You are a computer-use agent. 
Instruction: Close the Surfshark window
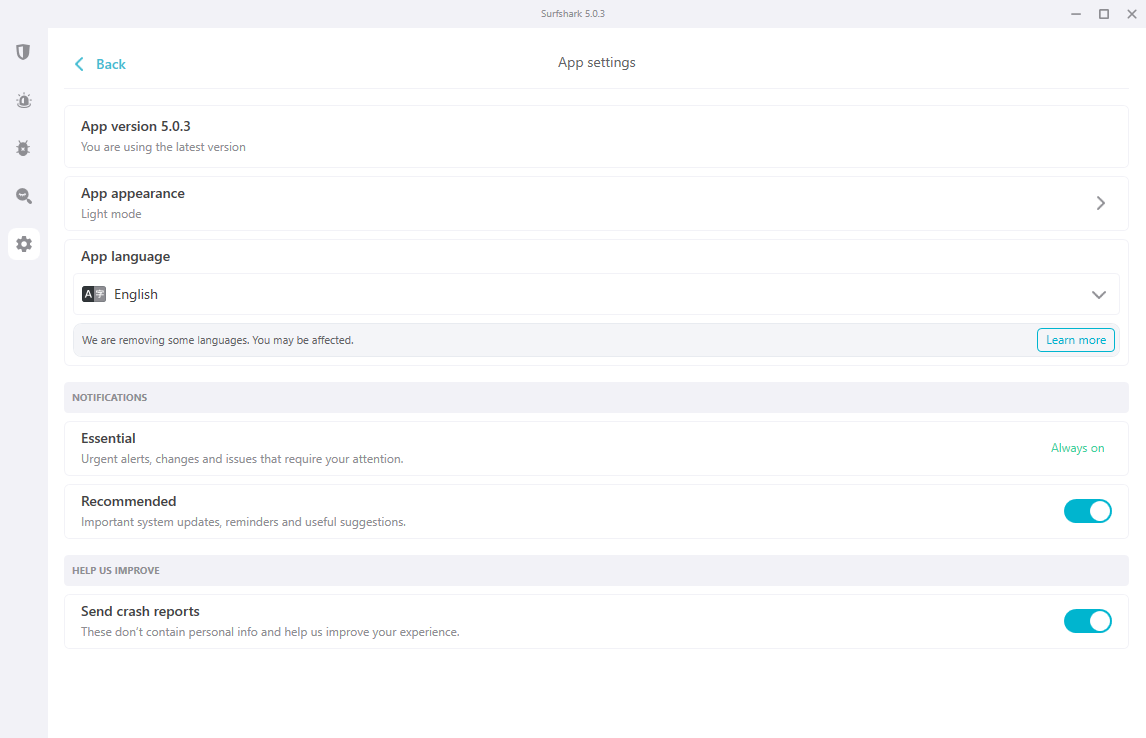coord(1132,14)
